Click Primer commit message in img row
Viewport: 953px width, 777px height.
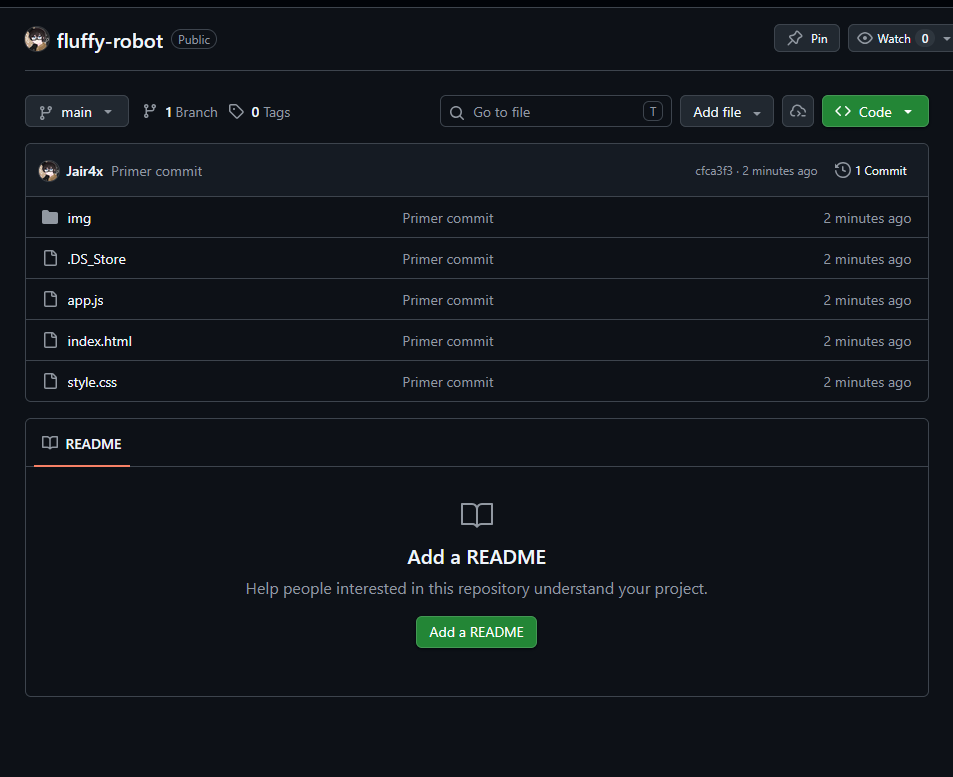tap(448, 218)
